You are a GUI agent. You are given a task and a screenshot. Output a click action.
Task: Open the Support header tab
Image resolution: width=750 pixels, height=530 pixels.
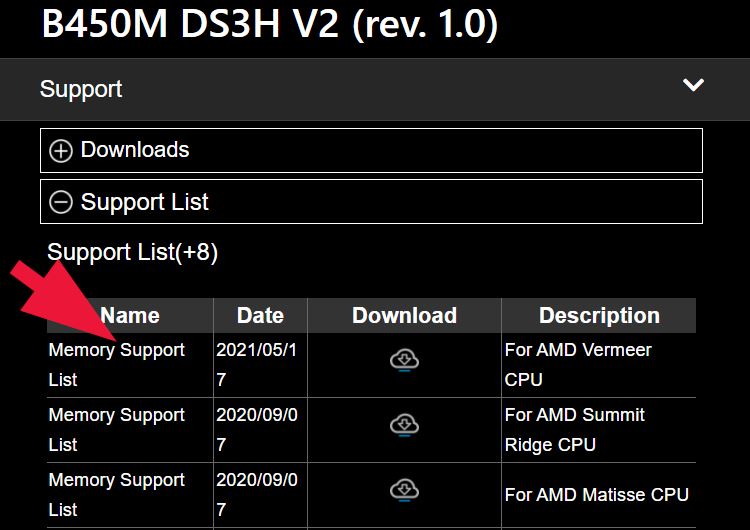click(81, 89)
